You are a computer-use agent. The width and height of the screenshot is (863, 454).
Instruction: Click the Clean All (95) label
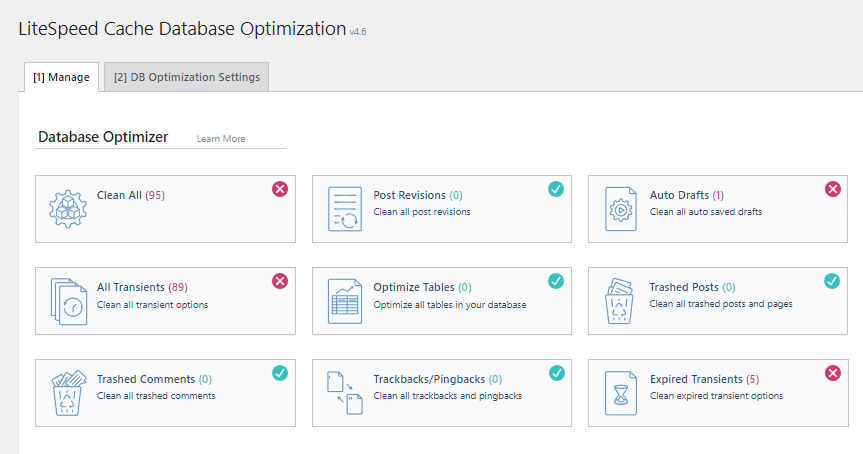[131, 195]
